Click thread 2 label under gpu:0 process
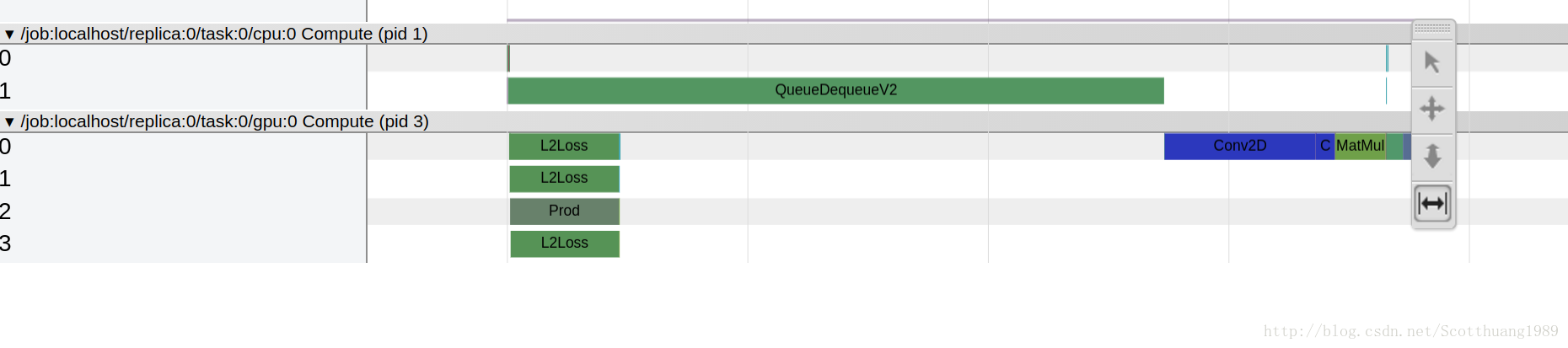The width and height of the screenshot is (1568, 348). click(x=6, y=211)
